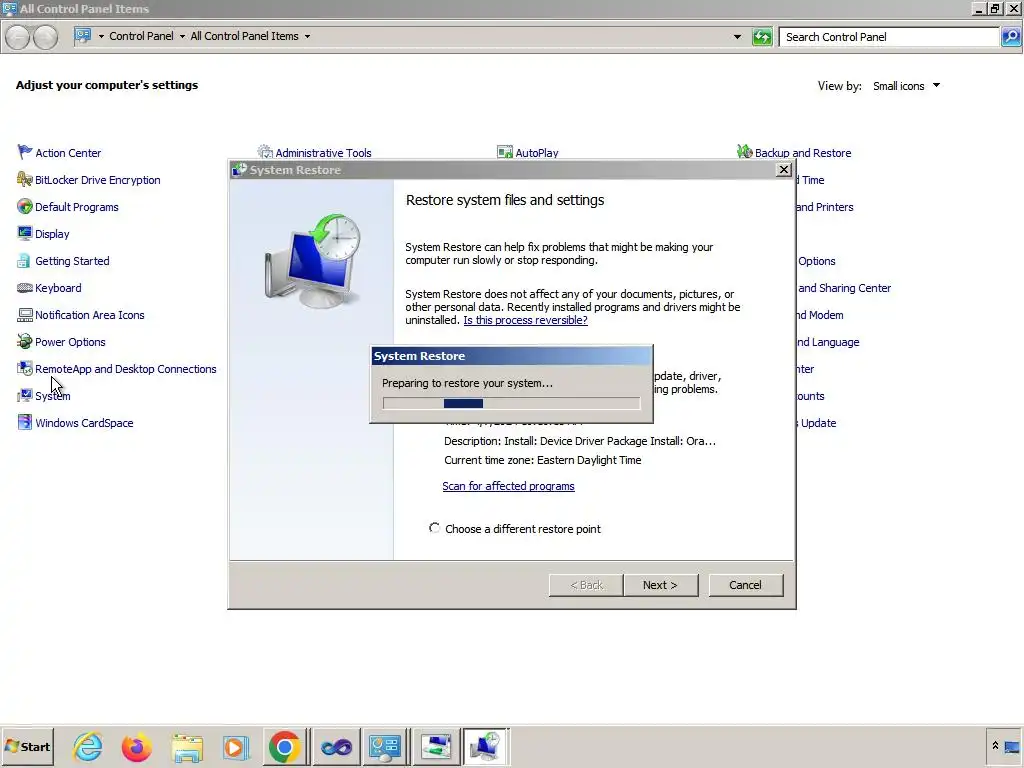
Task: Click the Search Control Panel field
Action: coord(889,37)
